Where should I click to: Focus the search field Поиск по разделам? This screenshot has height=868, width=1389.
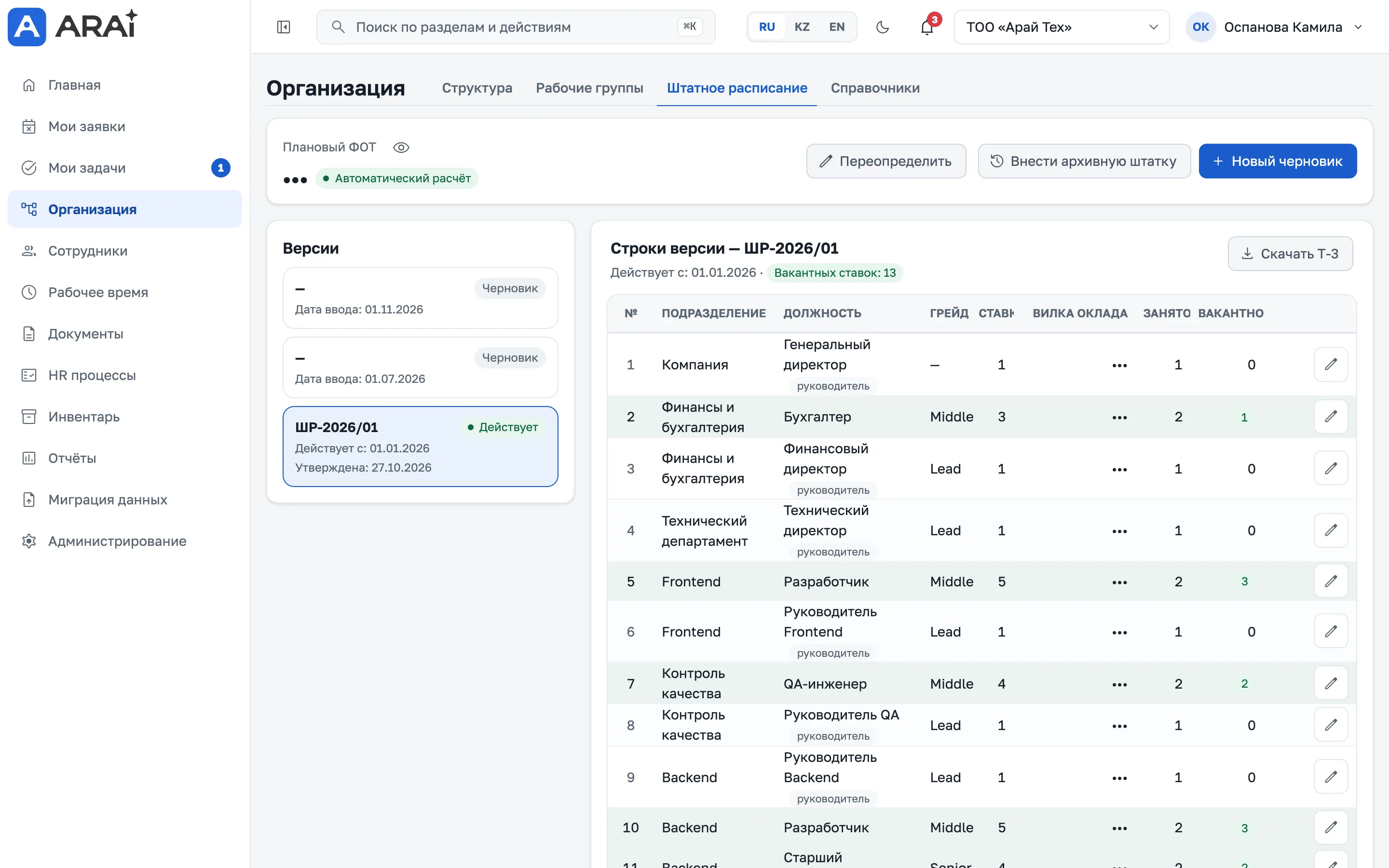click(x=516, y=27)
